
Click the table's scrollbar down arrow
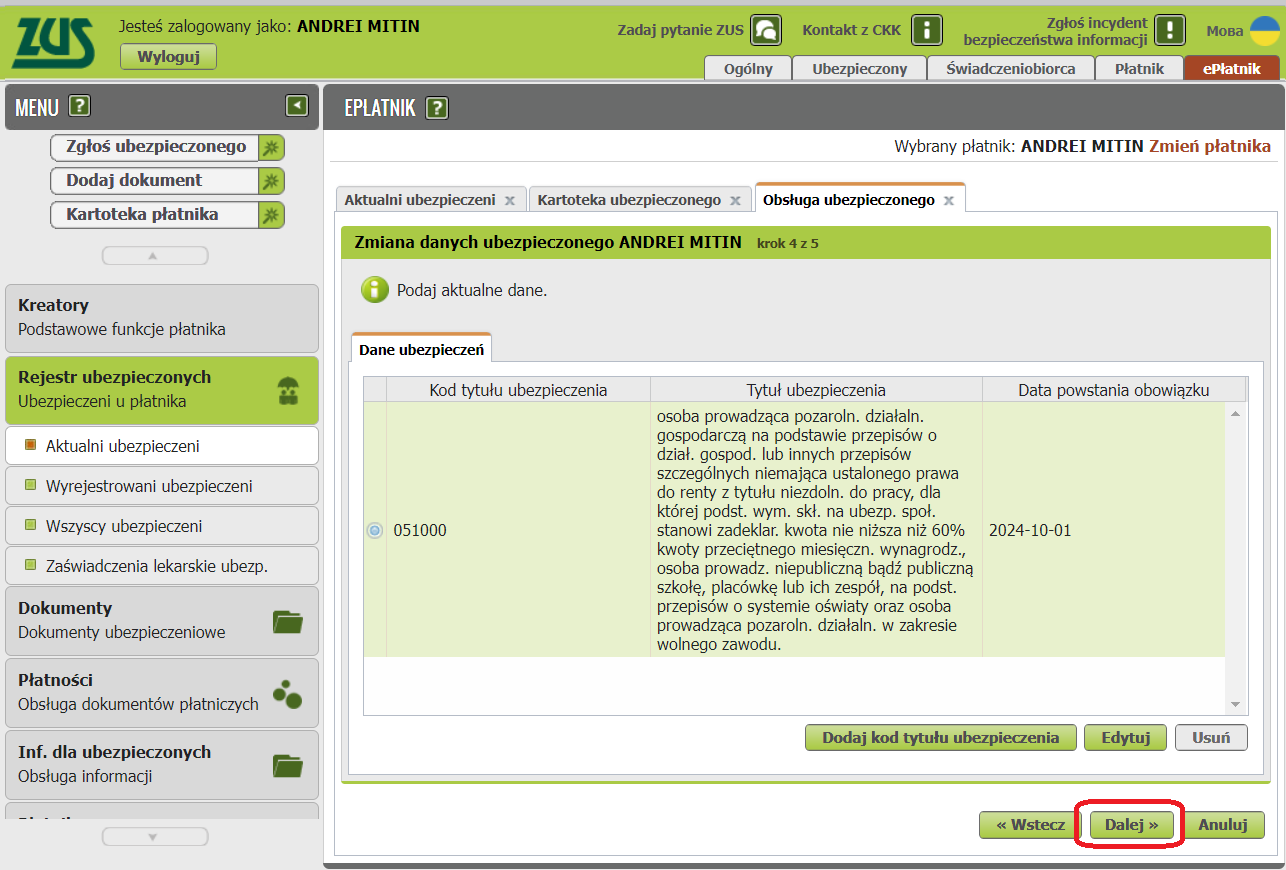pos(1235,705)
